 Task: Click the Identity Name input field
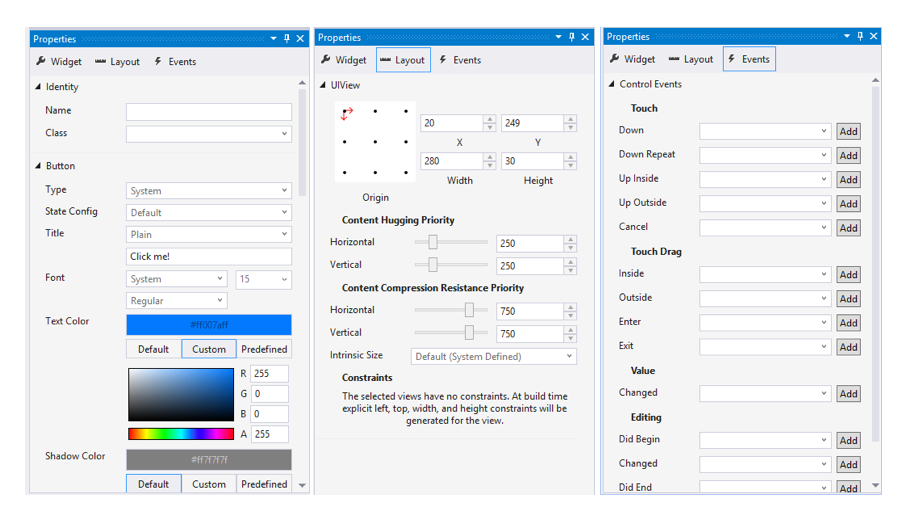pyautogui.click(x=208, y=111)
